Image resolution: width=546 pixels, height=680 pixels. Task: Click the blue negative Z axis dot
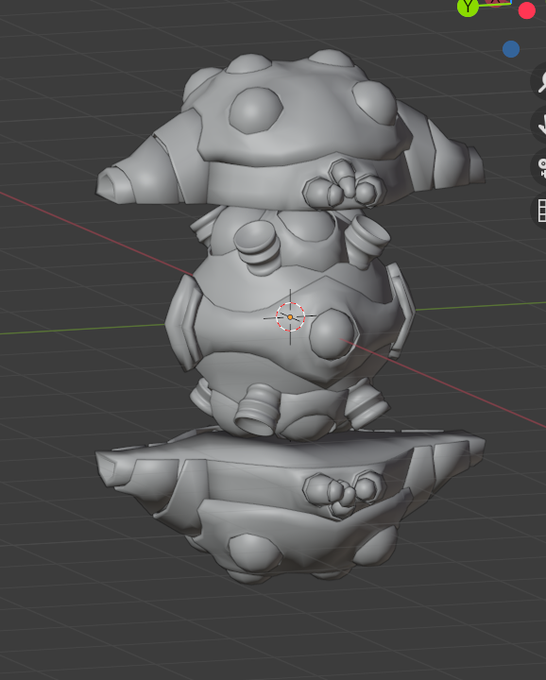coord(511,49)
